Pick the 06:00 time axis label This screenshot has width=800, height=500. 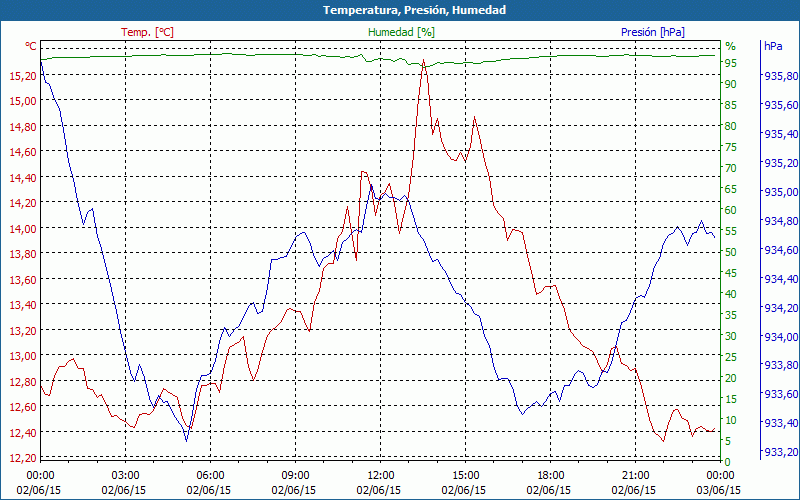[x=210, y=475]
